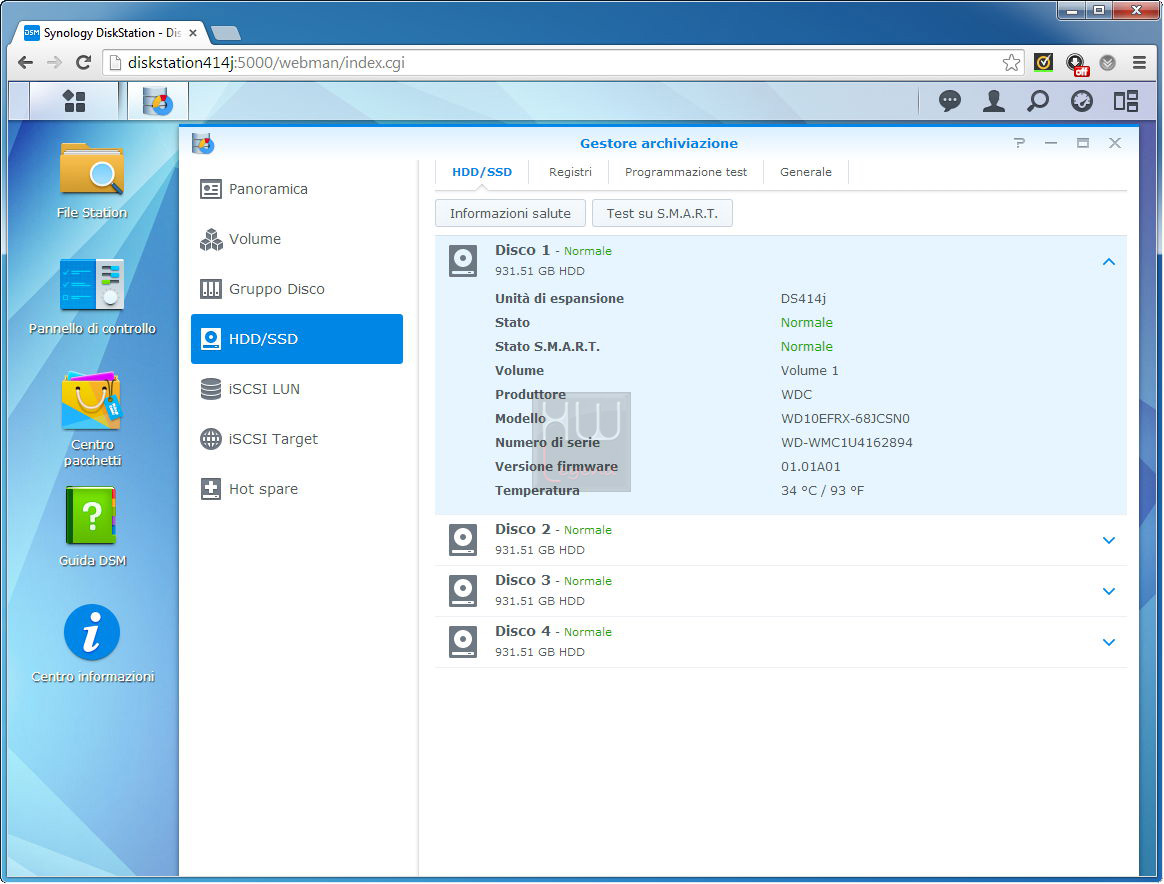Image resolution: width=1164 pixels, height=884 pixels.
Task: Switch to the Registri tab
Action: tap(570, 172)
